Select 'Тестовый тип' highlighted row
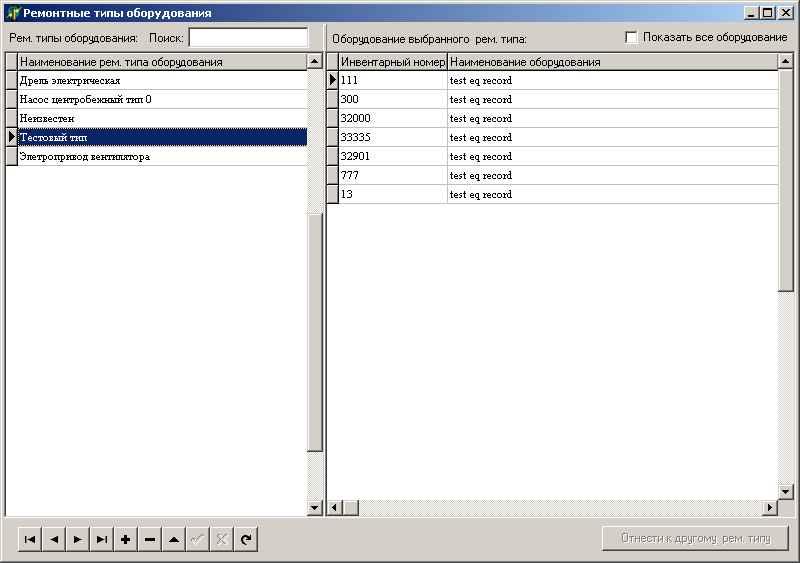Image resolution: width=800 pixels, height=563 pixels. [162, 137]
